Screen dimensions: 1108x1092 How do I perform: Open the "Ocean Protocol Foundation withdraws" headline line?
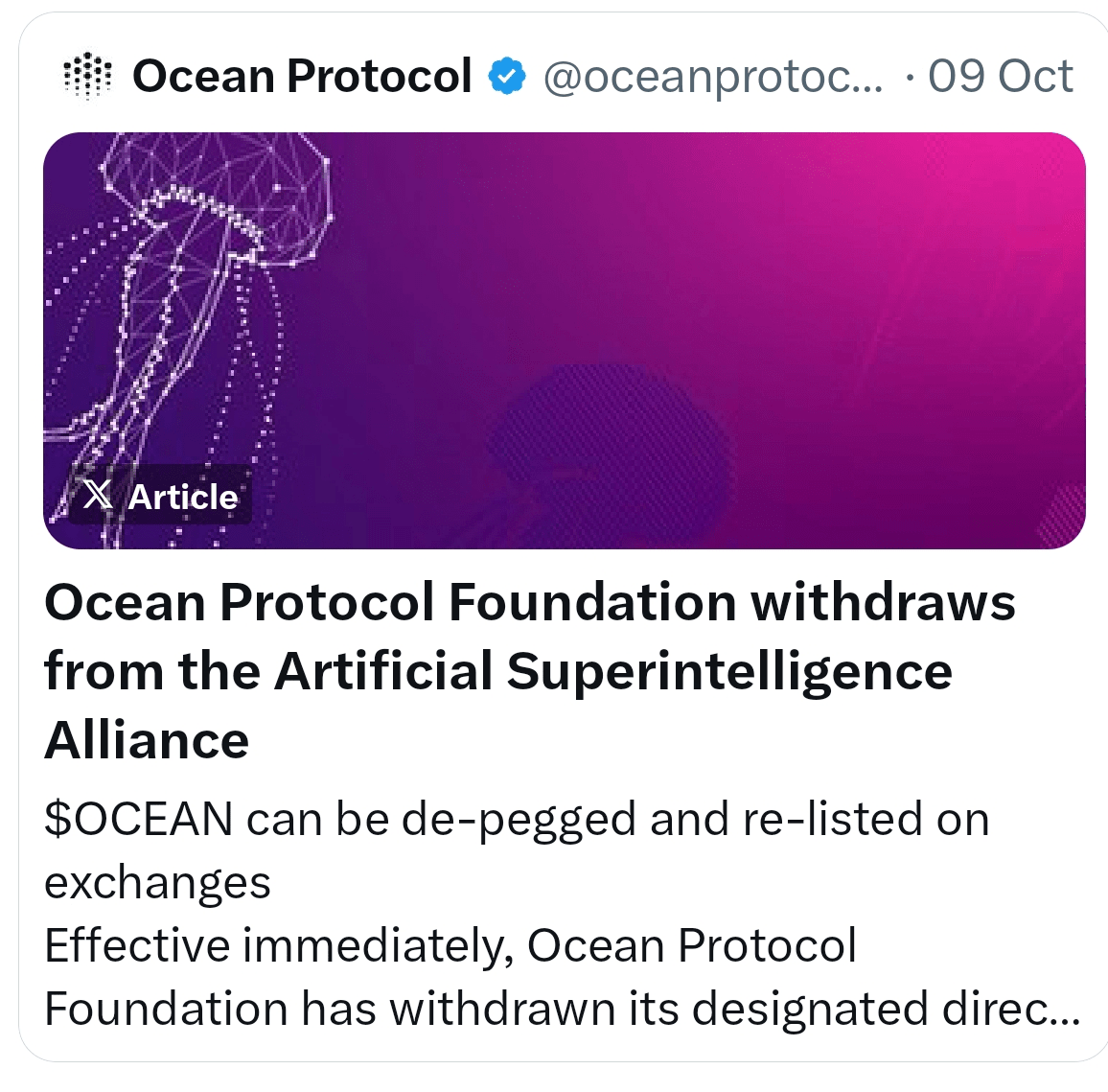(x=529, y=603)
